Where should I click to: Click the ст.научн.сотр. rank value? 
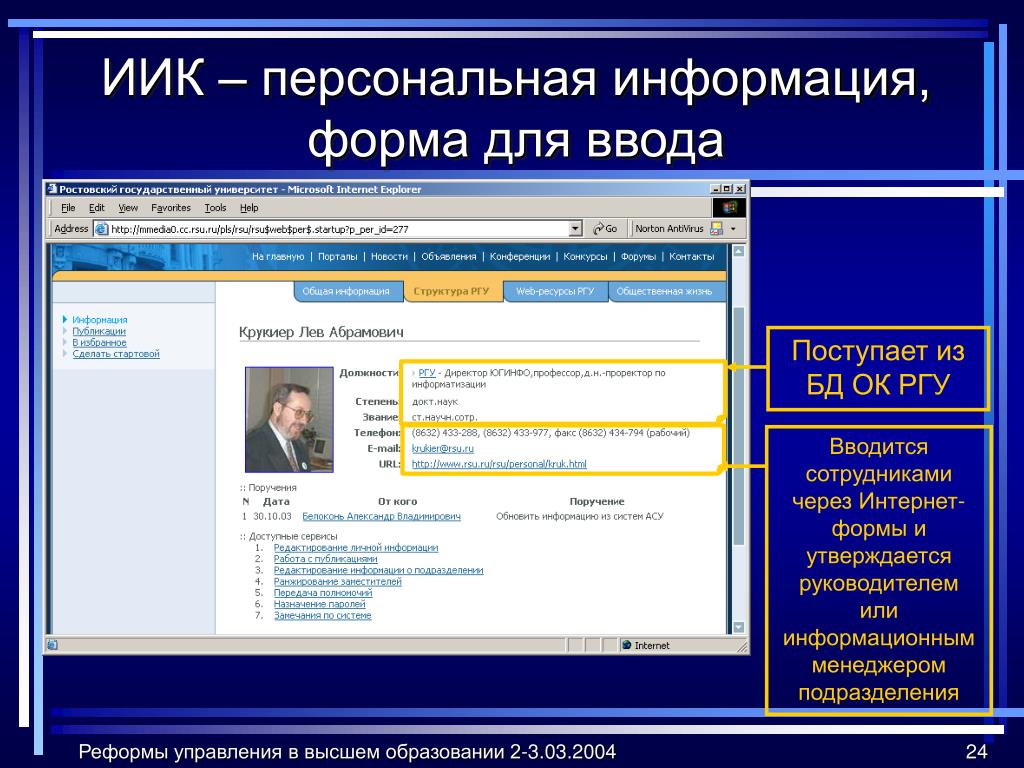point(445,417)
